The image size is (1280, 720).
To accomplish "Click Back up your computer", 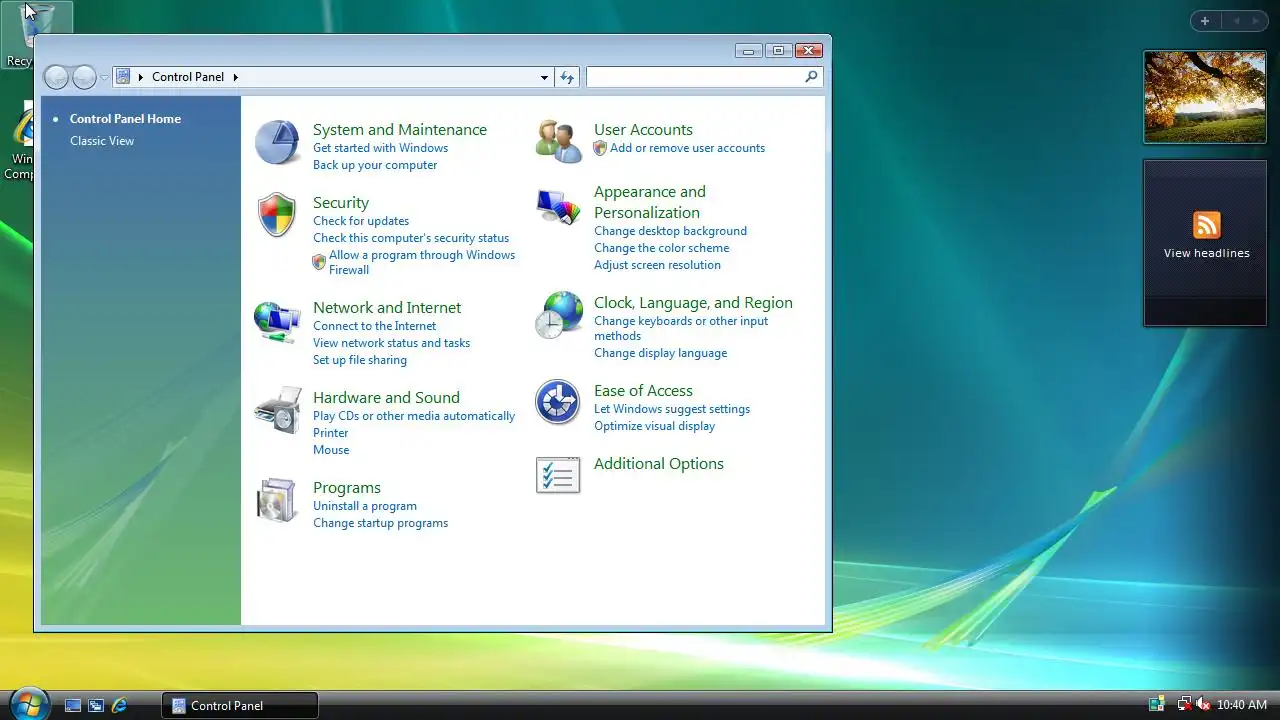I will (x=375, y=165).
